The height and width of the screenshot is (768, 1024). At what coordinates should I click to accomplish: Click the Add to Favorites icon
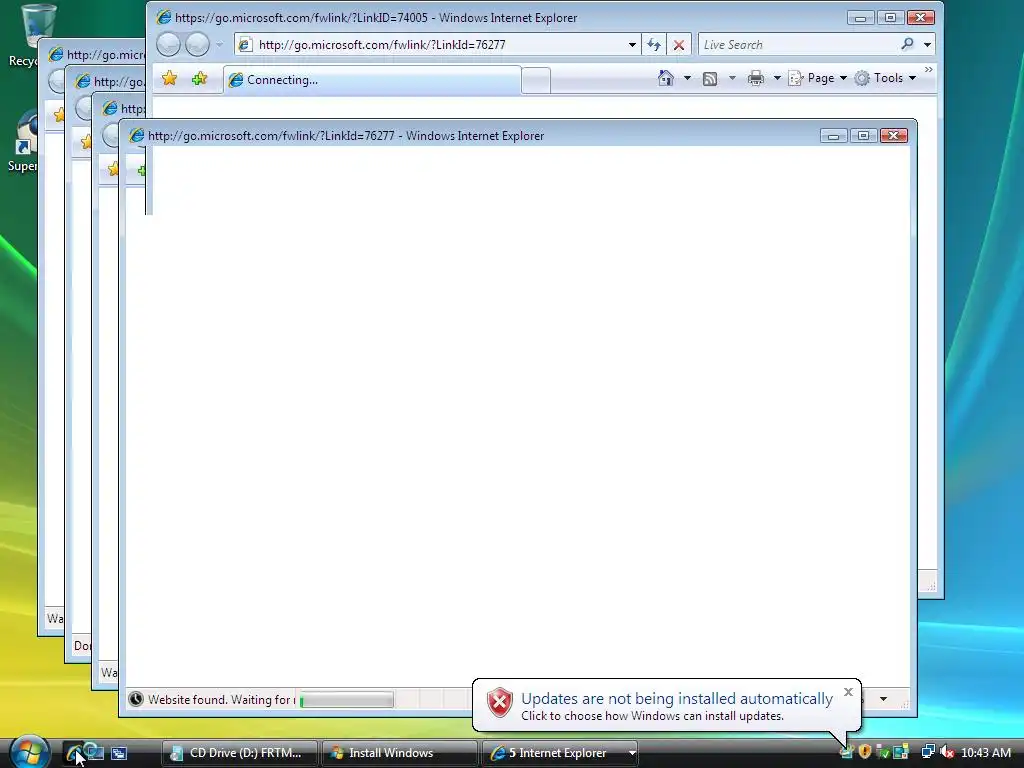tap(199, 79)
